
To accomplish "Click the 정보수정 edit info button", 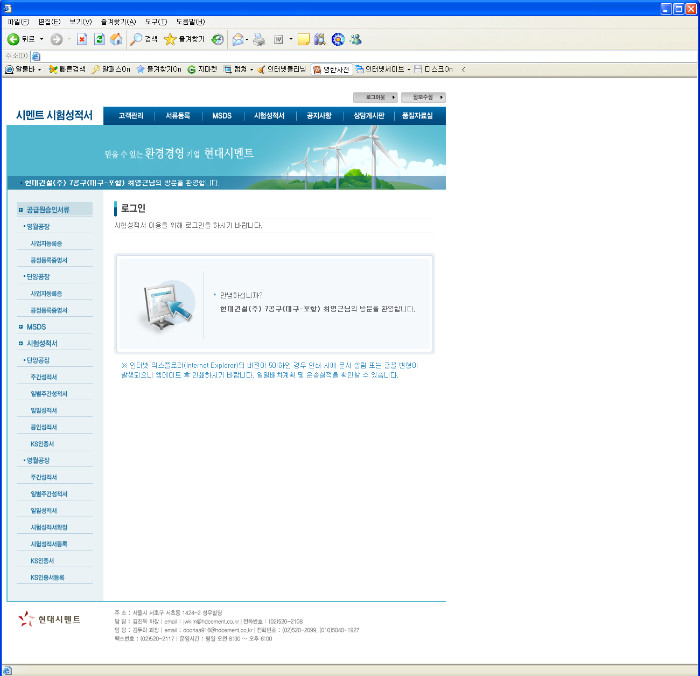I will (x=423, y=97).
